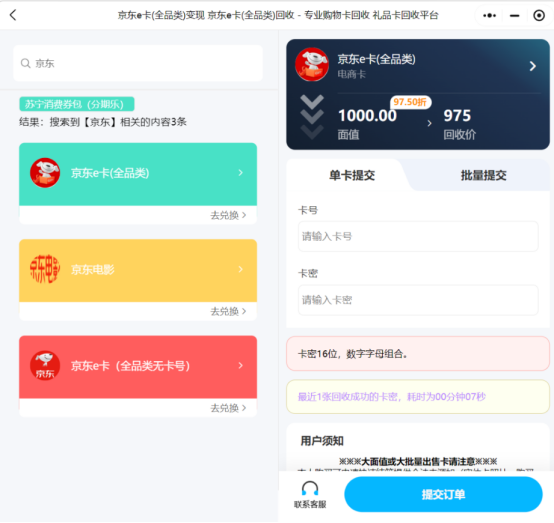Click the stacked down-arrows icon beside face value
The height and width of the screenshot is (523, 554).
[x=312, y=117]
